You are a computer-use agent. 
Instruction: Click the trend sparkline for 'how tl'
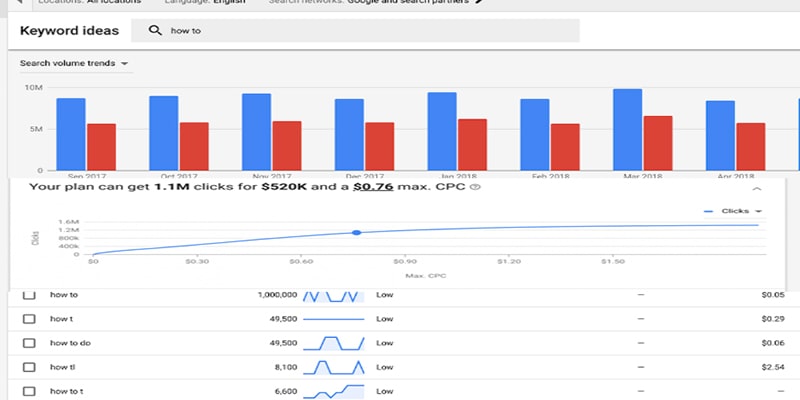coord(334,367)
